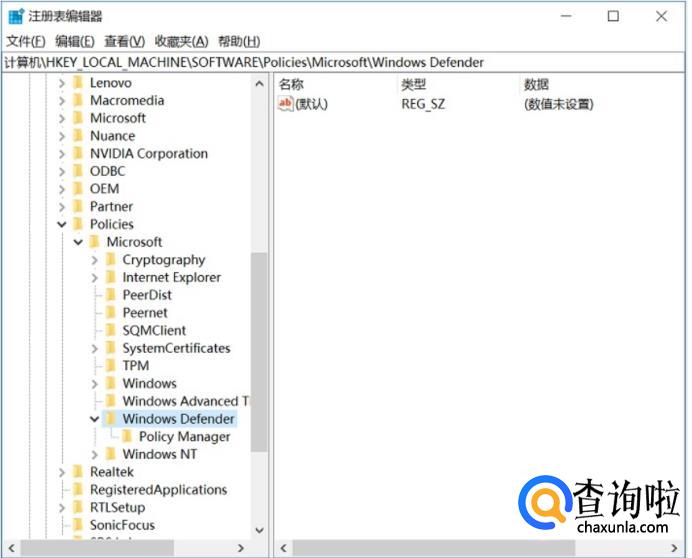The width and height of the screenshot is (692, 558).
Task: Expand the top-level Microsoft key
Action: [x=62, y=118]
